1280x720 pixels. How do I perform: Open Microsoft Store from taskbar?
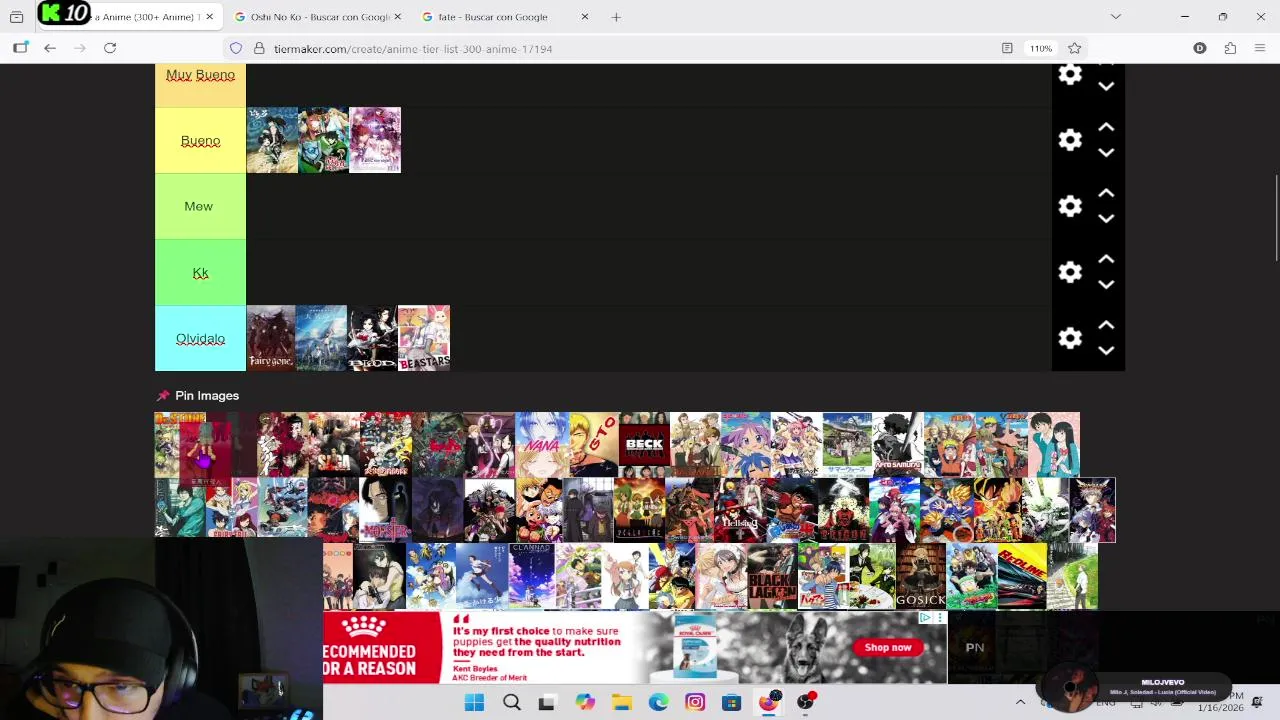[731, 703]
